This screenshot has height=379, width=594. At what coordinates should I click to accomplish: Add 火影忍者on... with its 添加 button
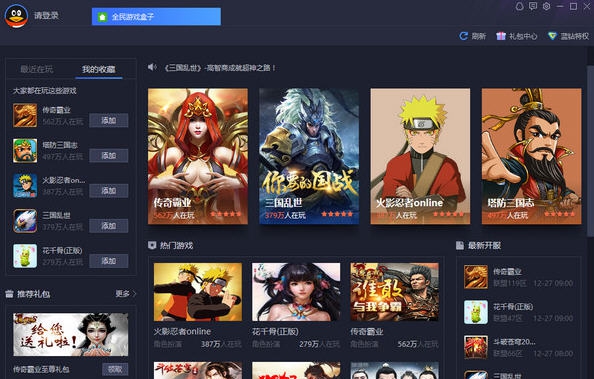click(109, 191)
